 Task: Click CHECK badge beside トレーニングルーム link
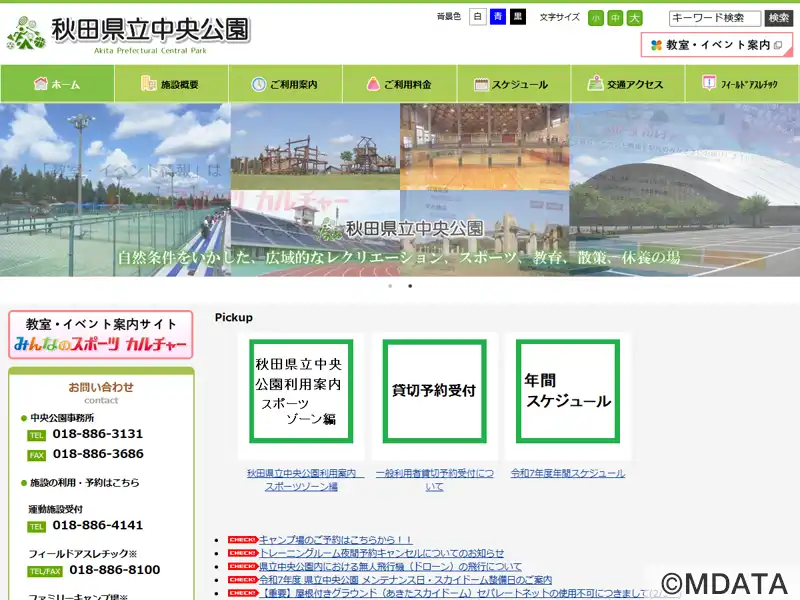pyautogui.click(x=242, y=553)
